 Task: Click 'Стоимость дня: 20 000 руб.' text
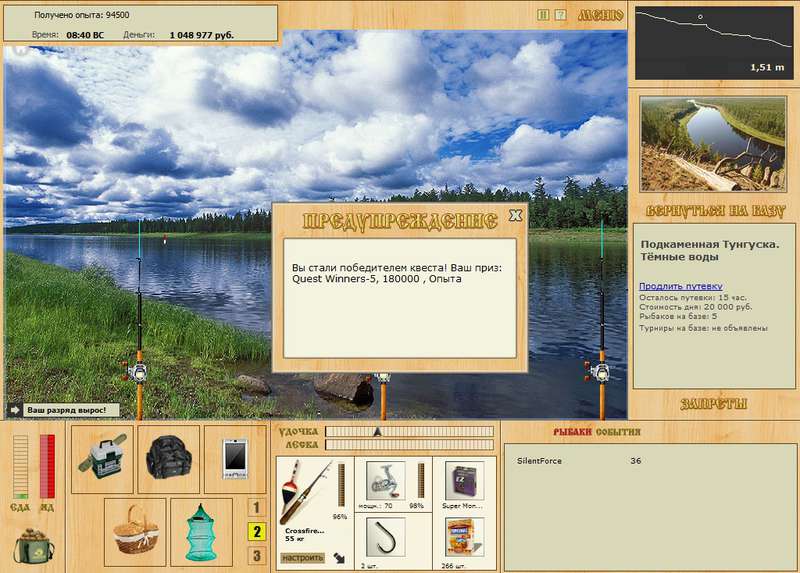[695, 307]
